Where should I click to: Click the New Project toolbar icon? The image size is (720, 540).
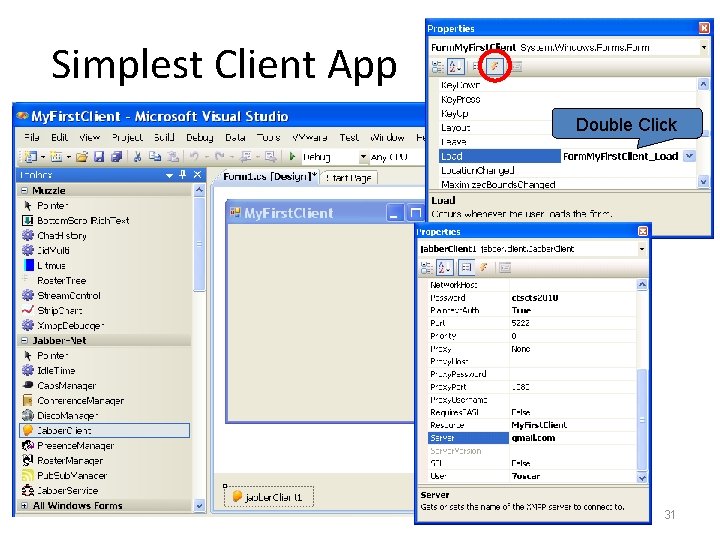pyautogui.click(x=30, y=157)
